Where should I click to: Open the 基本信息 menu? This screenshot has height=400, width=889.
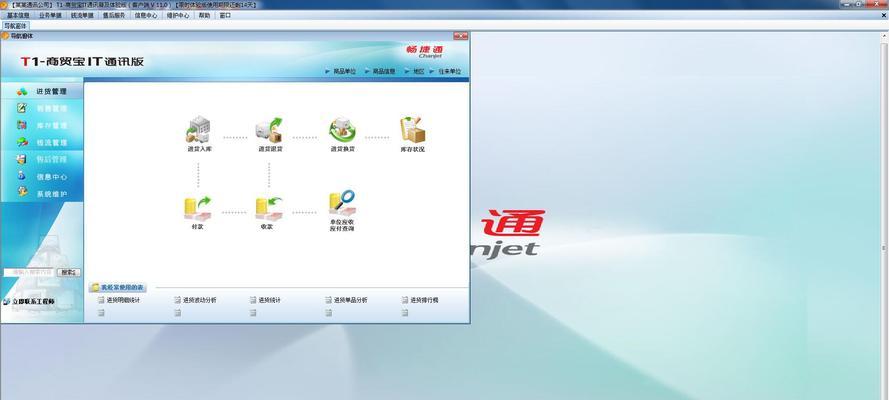[18, 15]
